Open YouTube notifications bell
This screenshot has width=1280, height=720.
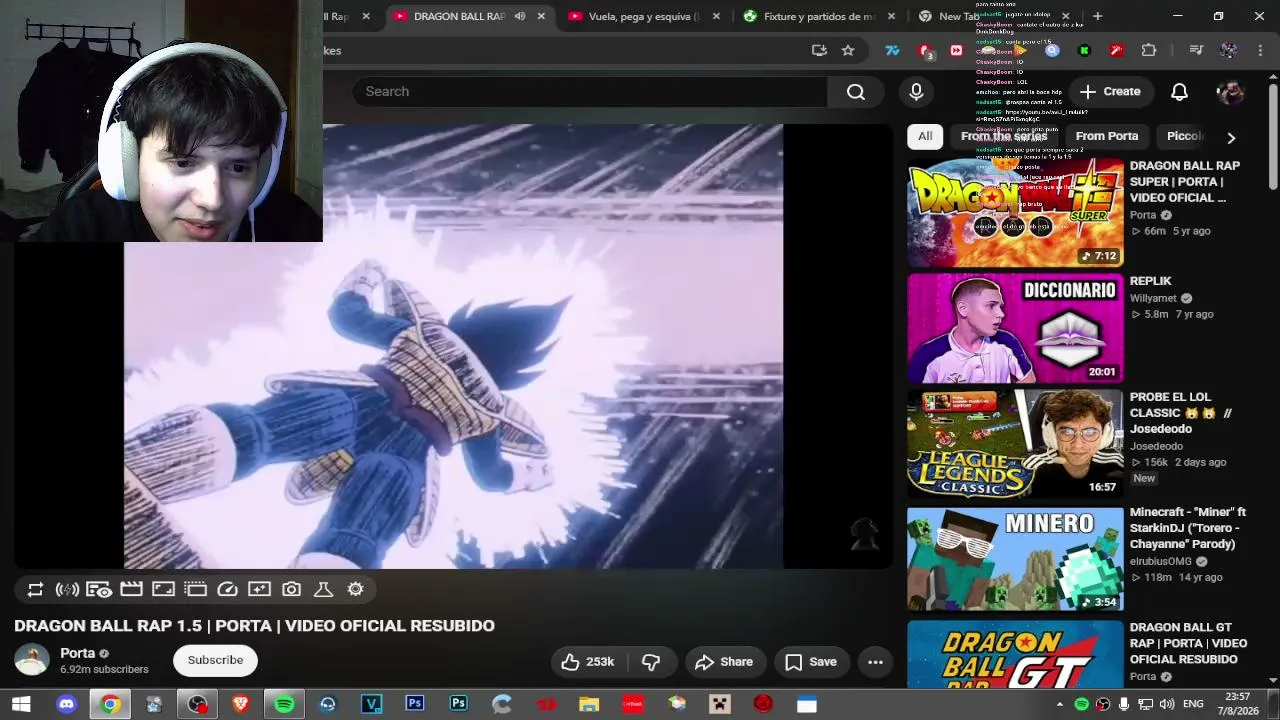point(1179,92)
